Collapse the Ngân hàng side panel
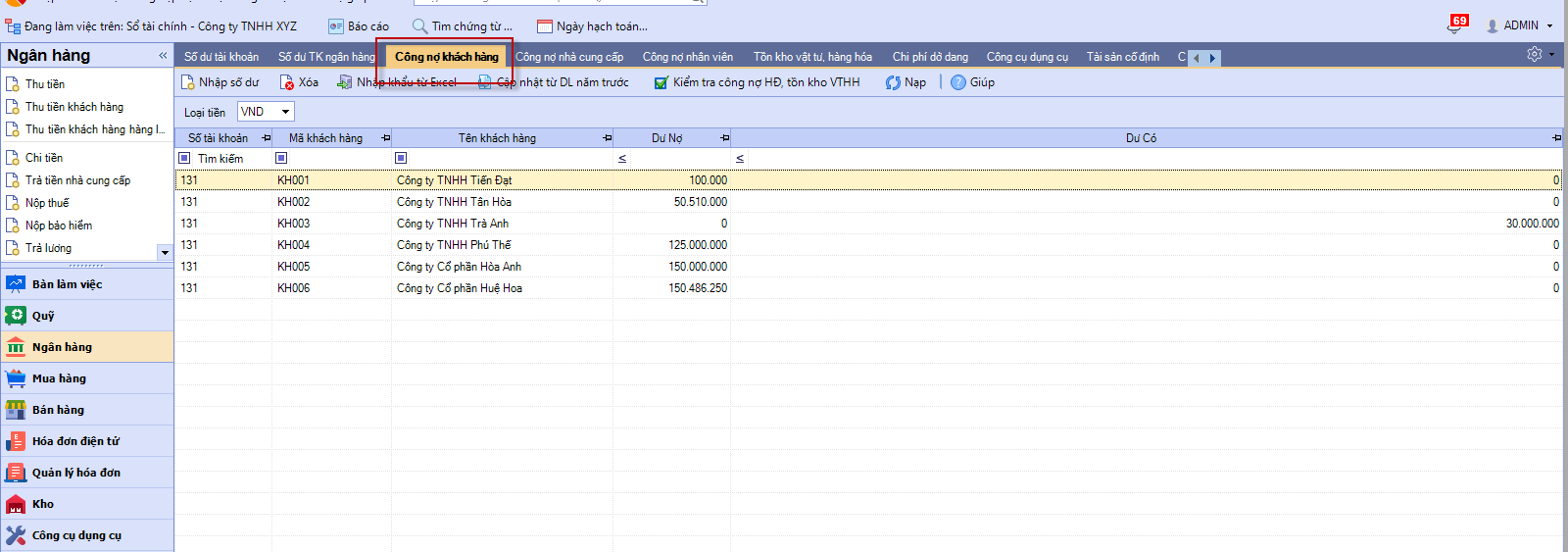Image resolution: width=1568 pixels, height=552 pixels. pos(163,56)
